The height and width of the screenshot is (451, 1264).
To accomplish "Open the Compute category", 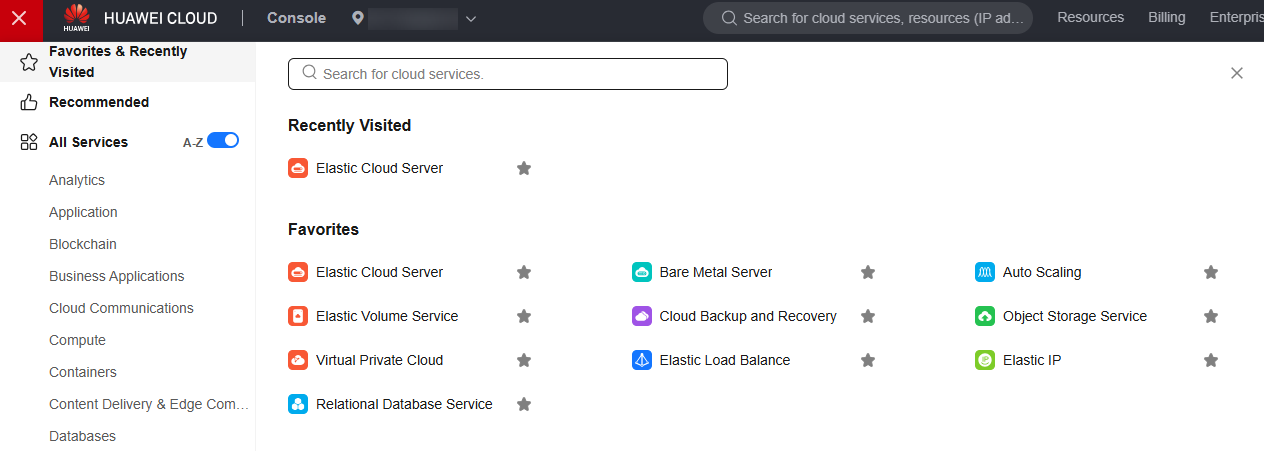I will [77, 340].
